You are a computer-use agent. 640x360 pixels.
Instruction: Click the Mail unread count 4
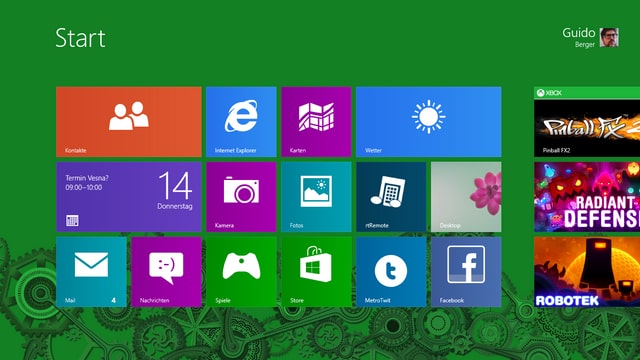point(113,300)
